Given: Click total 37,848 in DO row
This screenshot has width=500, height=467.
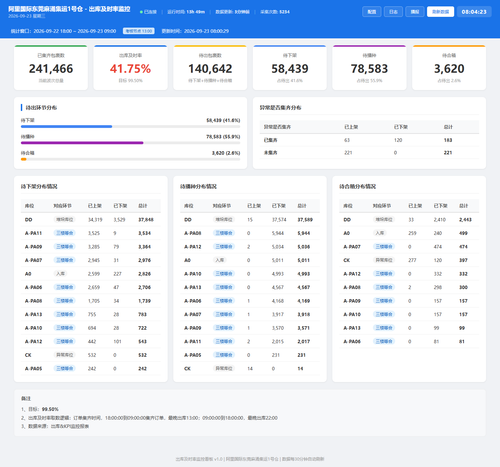Looking at the screenshot, I should (146, 220).
